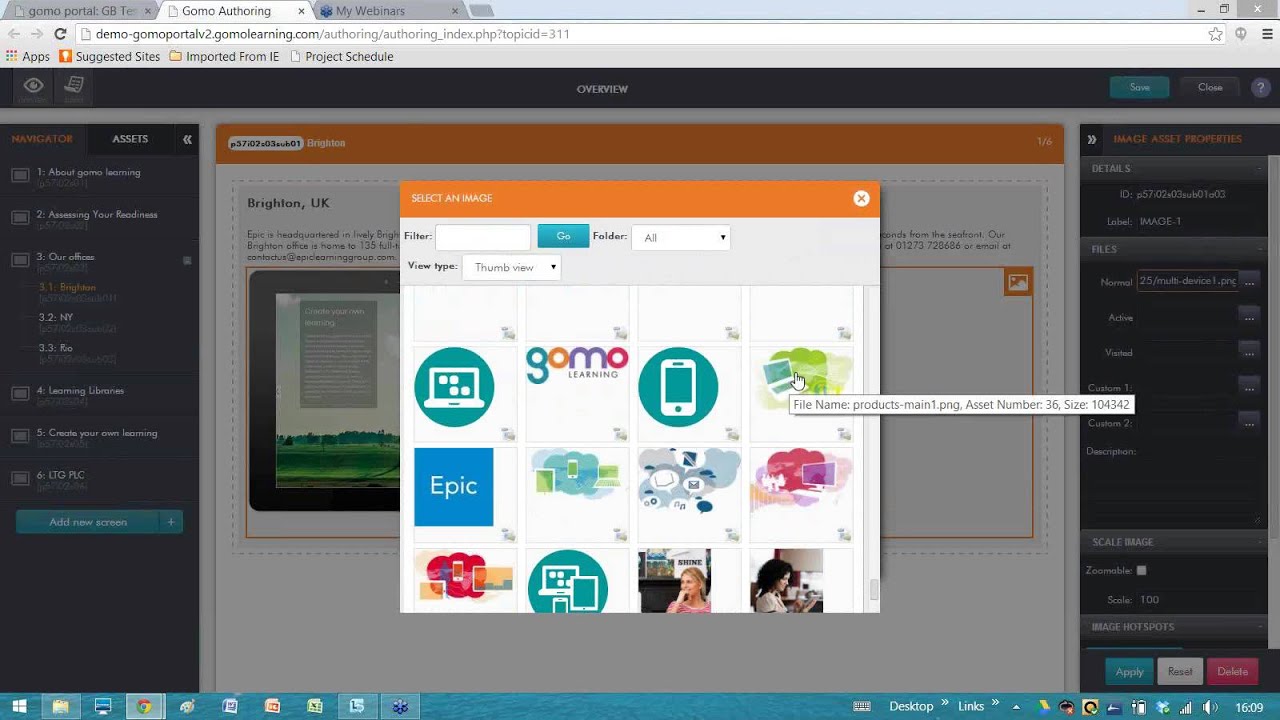Open the Imported From IE bookmarks folder
The image size is (1280, 720).
pyautogui.click(x=225, y=57)
